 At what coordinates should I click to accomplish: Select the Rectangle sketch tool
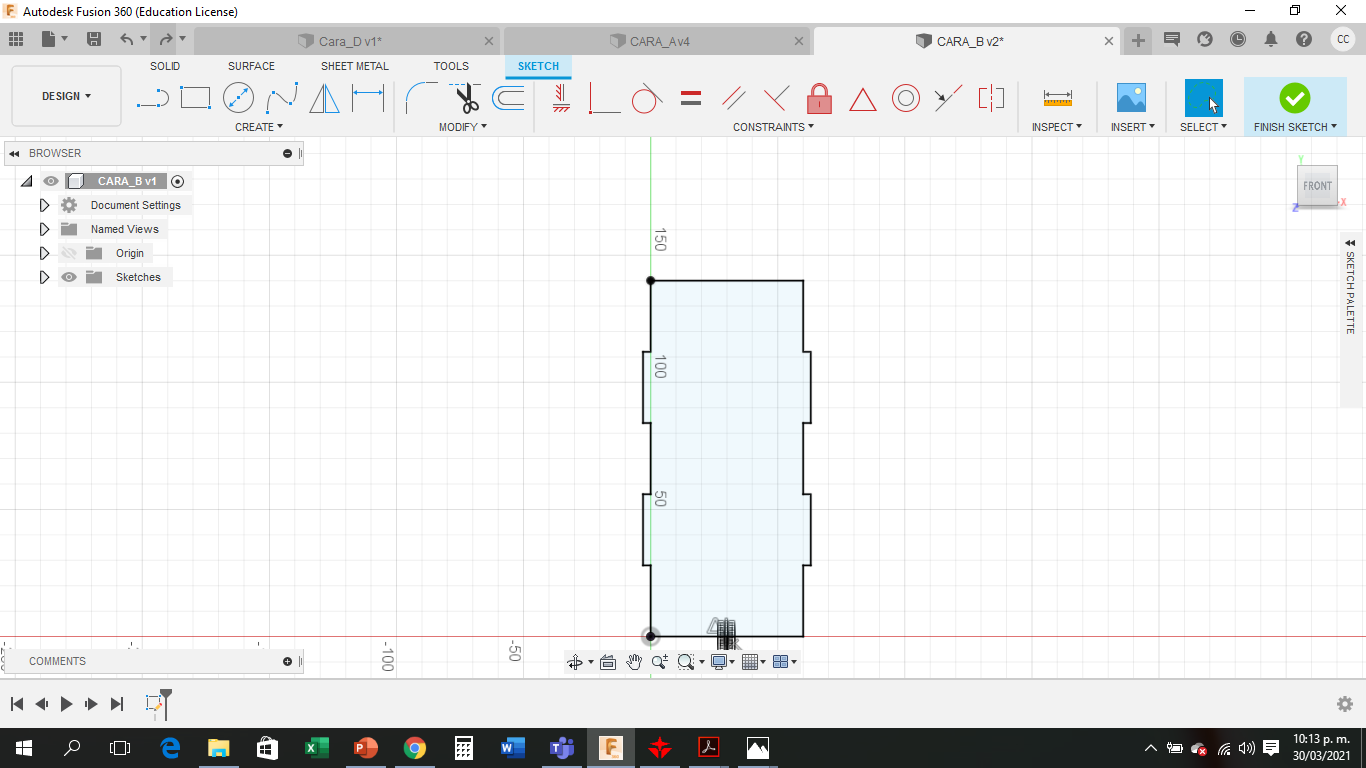[x=195, y=98]
